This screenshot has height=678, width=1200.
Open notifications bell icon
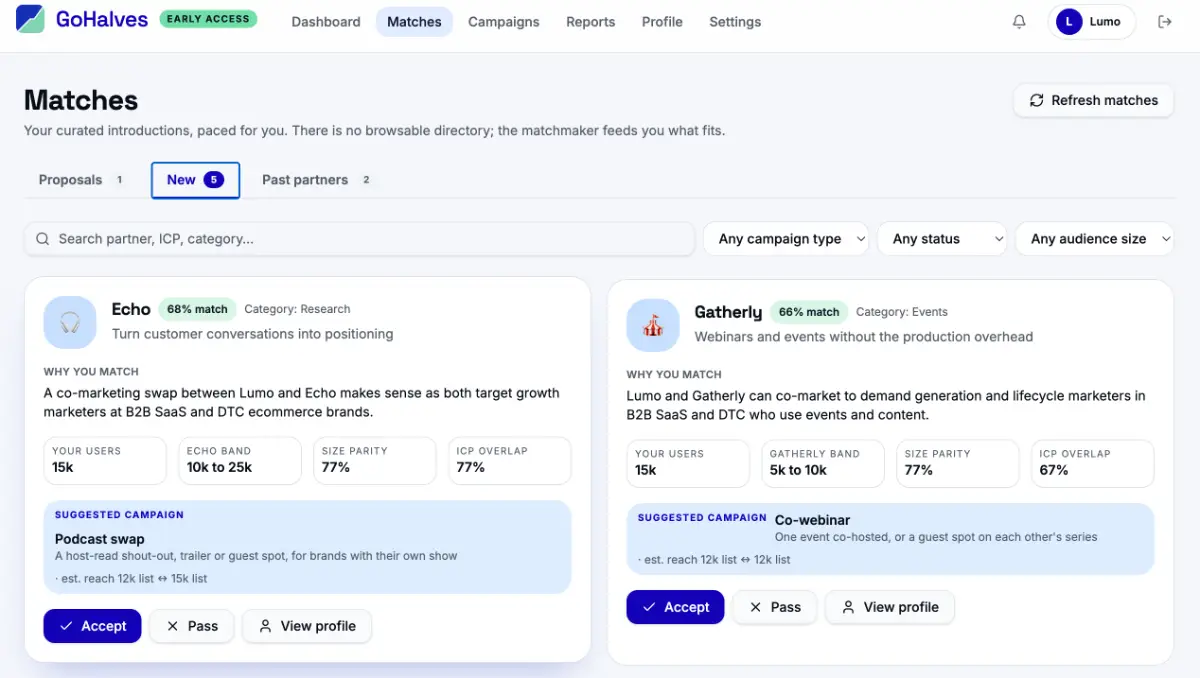pos(1019,22)
